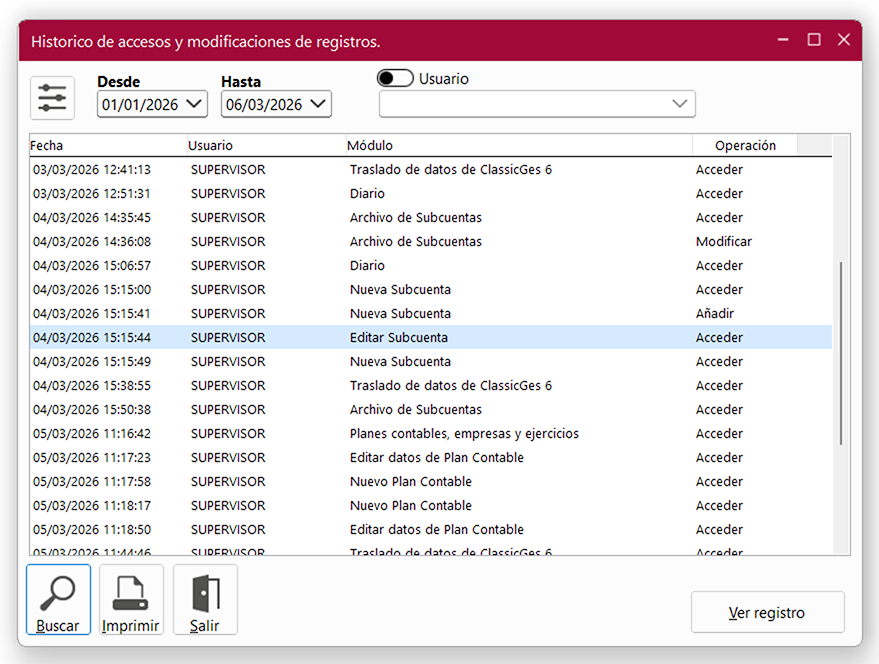The height and width of the screenshot is (664, 879).
Task: Click the Ver registro button
Action: point(767,611)
